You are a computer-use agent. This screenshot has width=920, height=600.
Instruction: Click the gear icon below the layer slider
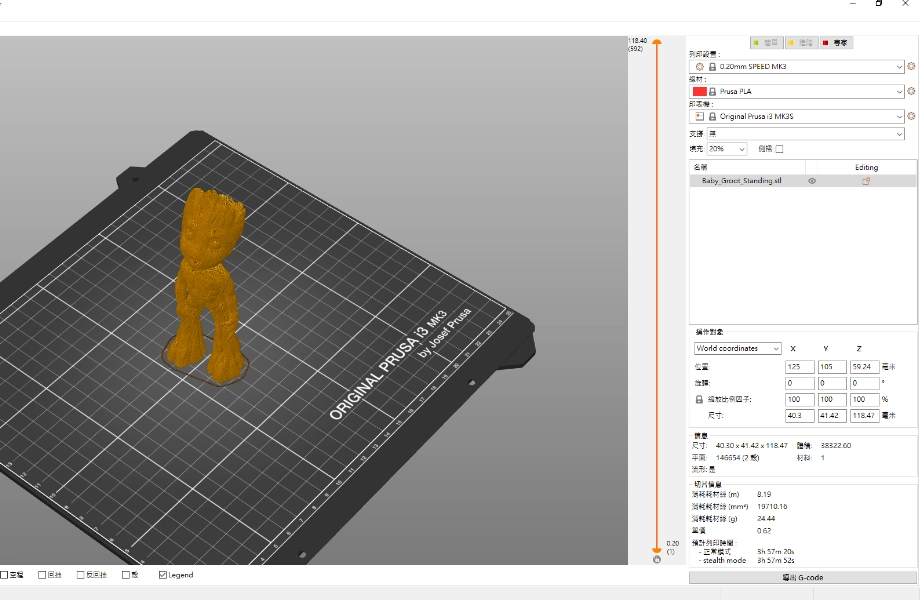tap(657, 560)
